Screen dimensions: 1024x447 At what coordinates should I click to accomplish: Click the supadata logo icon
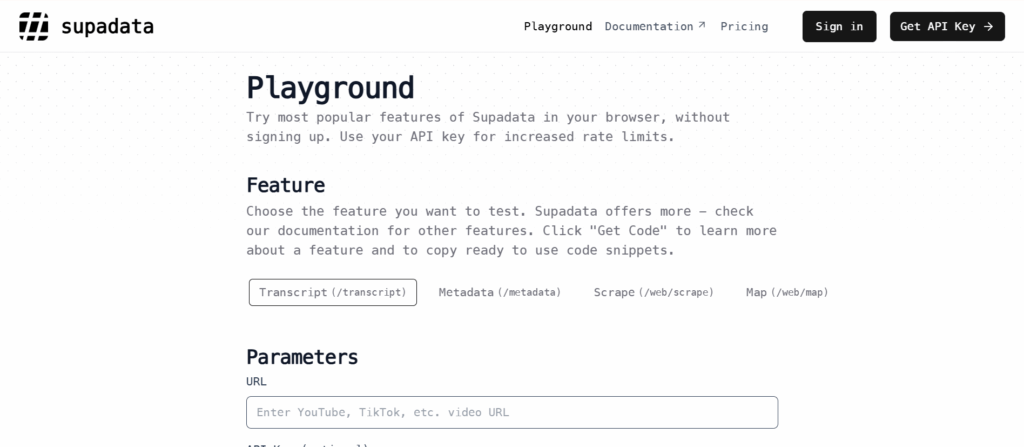click(33, 26)
